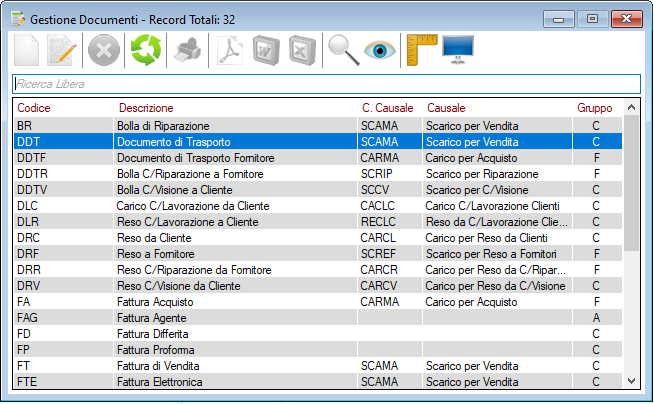This screenshot has height=404, width=654.
Task: Click the grey delete X icon
Action: click(104, 50)
